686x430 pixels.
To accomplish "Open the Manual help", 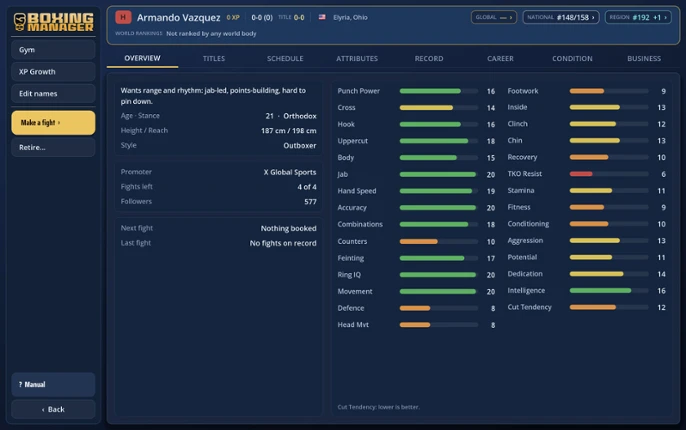I will pos(53,385).
